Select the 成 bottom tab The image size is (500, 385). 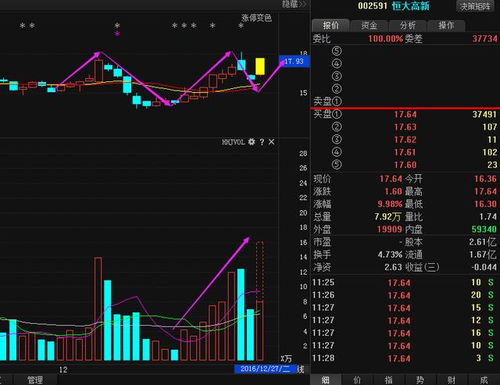(484, 380)
